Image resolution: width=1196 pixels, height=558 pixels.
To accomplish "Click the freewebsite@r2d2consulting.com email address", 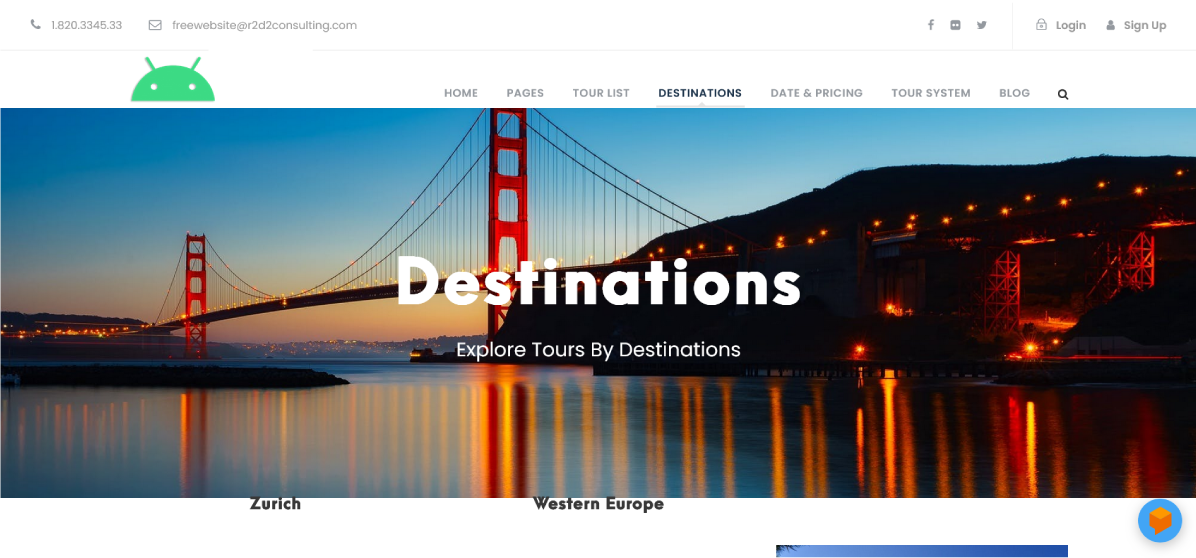I will (265, 25).
